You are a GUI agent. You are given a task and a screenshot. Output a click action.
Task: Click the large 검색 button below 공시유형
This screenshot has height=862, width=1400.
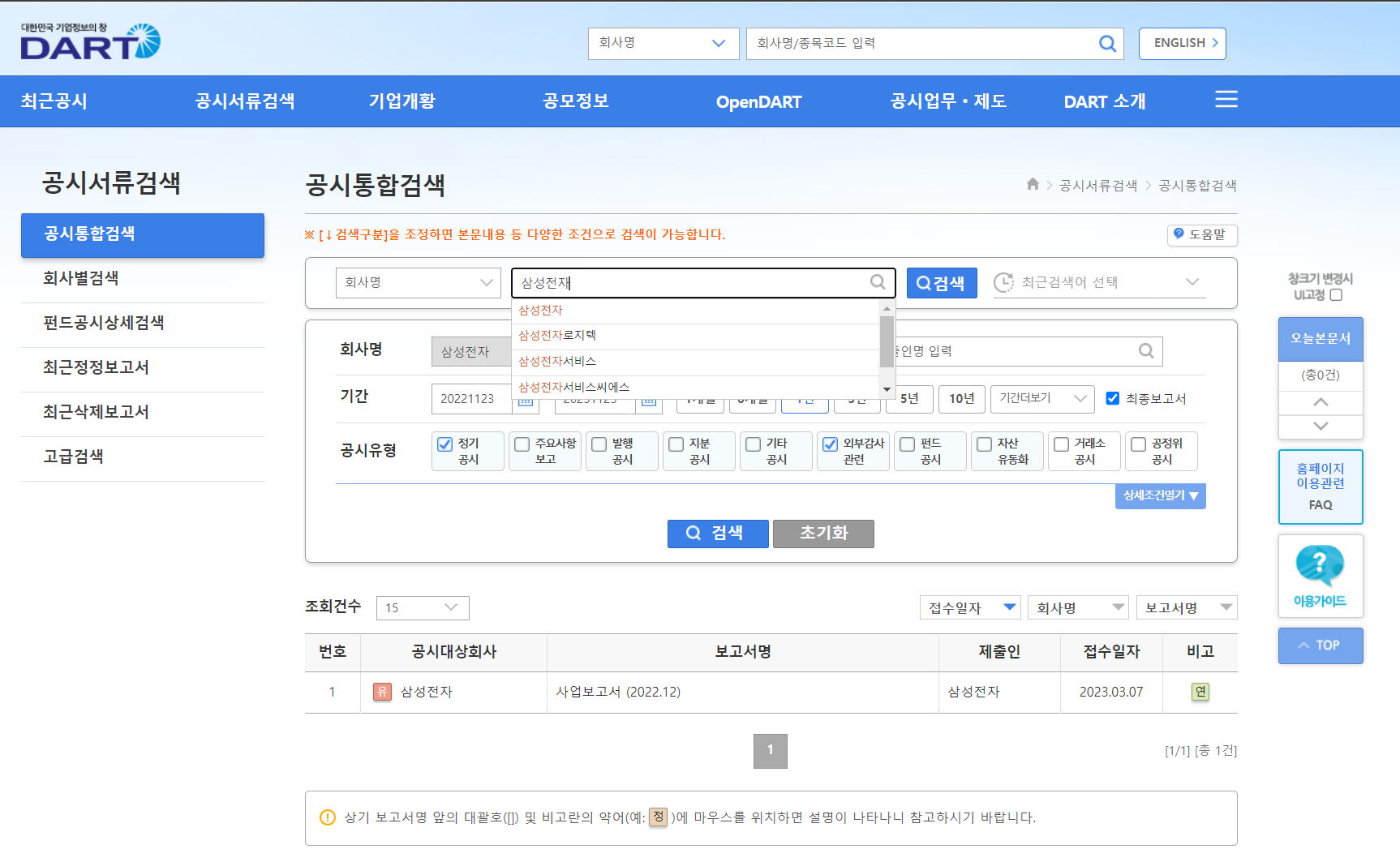pyautogui.click(x=718, y=534)
